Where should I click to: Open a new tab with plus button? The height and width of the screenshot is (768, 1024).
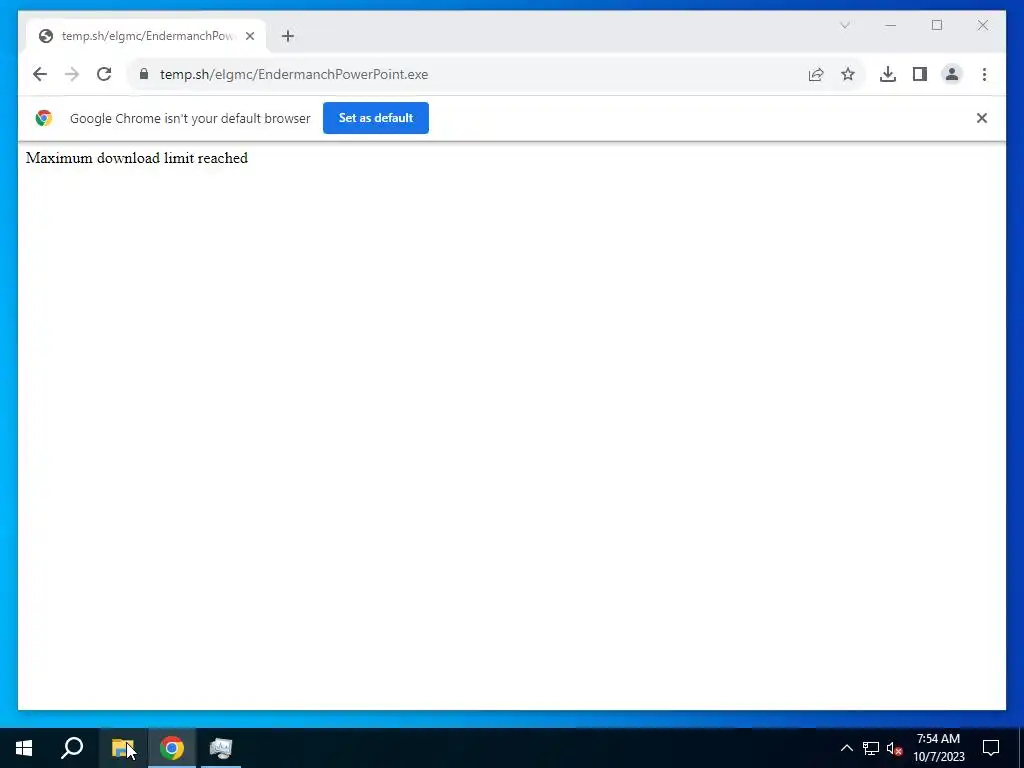pyautogui.click(x=288, y=36)
